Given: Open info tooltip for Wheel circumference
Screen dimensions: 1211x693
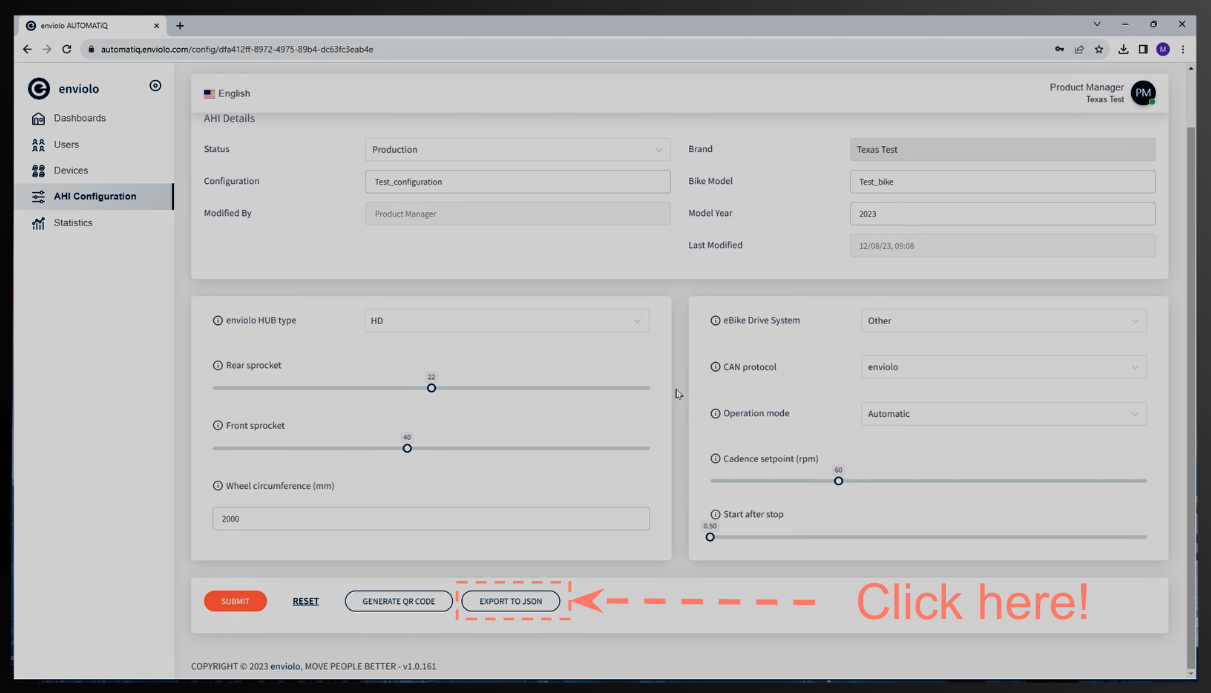Looking at the screenshot, I should 218,486.
